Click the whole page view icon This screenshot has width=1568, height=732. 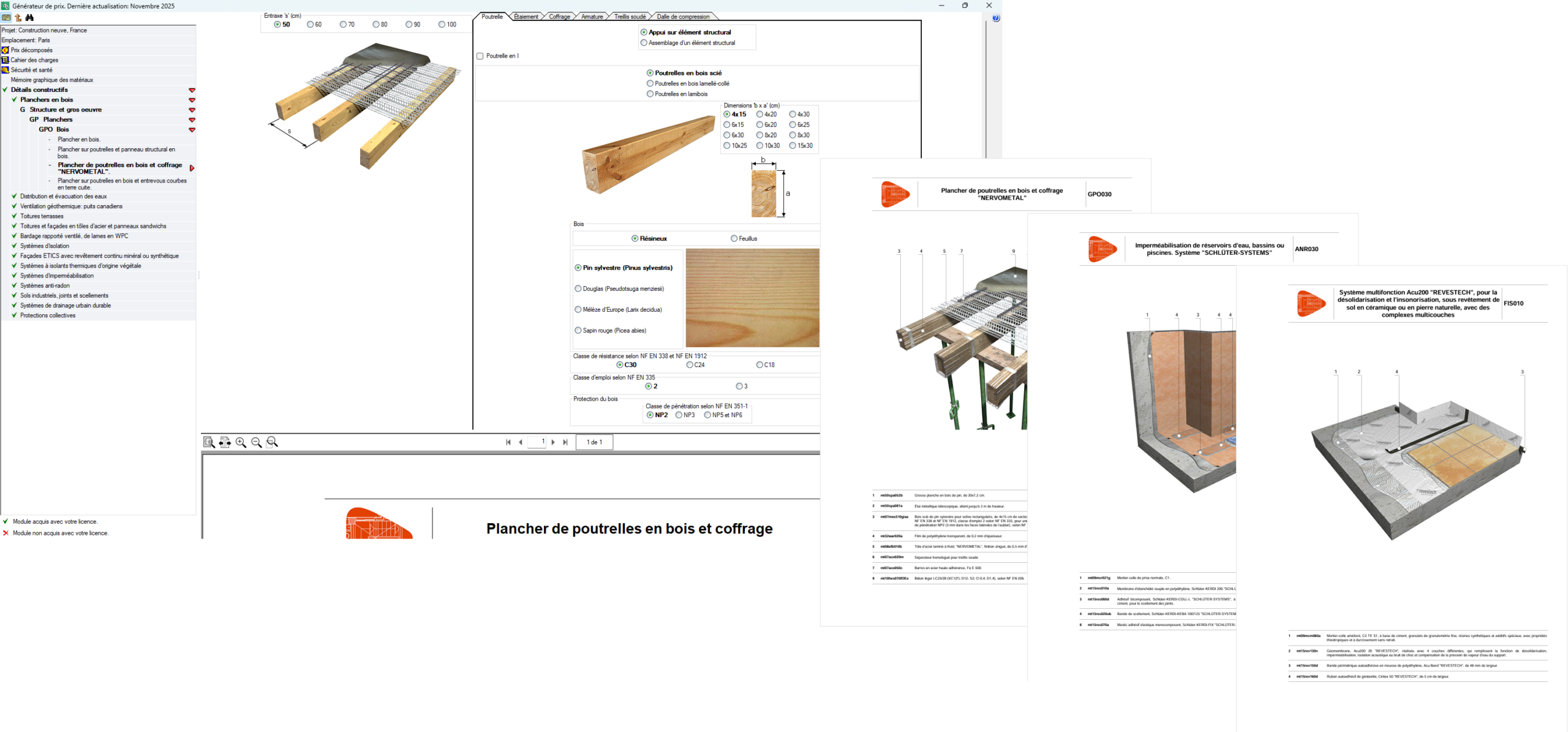point(209,442)
